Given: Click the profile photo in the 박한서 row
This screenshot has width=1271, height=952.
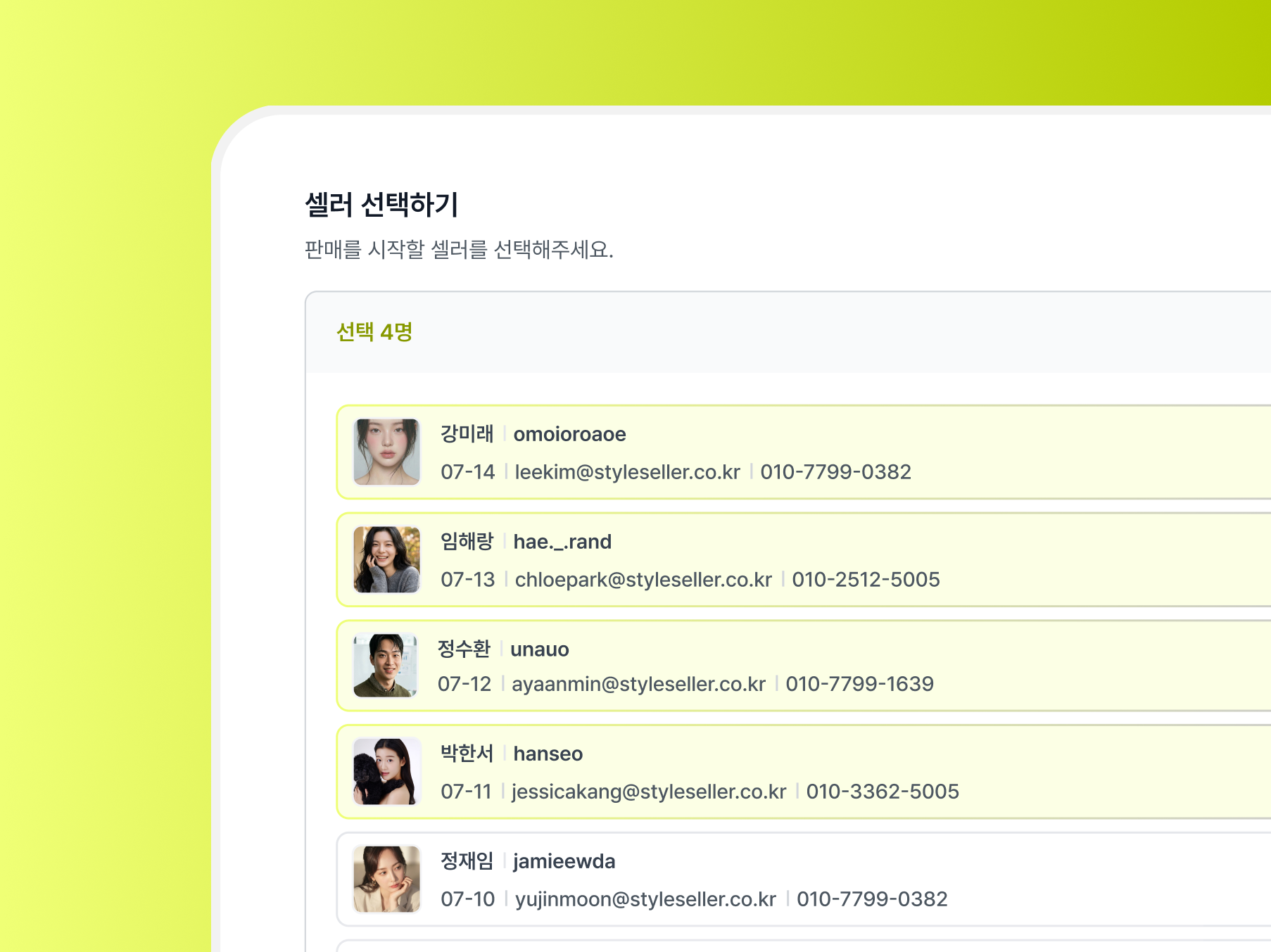Looking at the screenshot, I should 386,771.
